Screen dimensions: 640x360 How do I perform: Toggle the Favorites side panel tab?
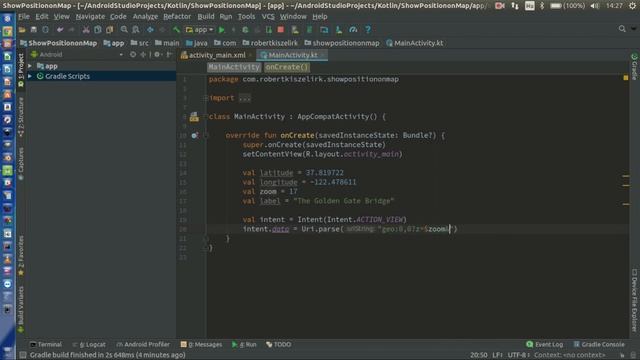21,255
